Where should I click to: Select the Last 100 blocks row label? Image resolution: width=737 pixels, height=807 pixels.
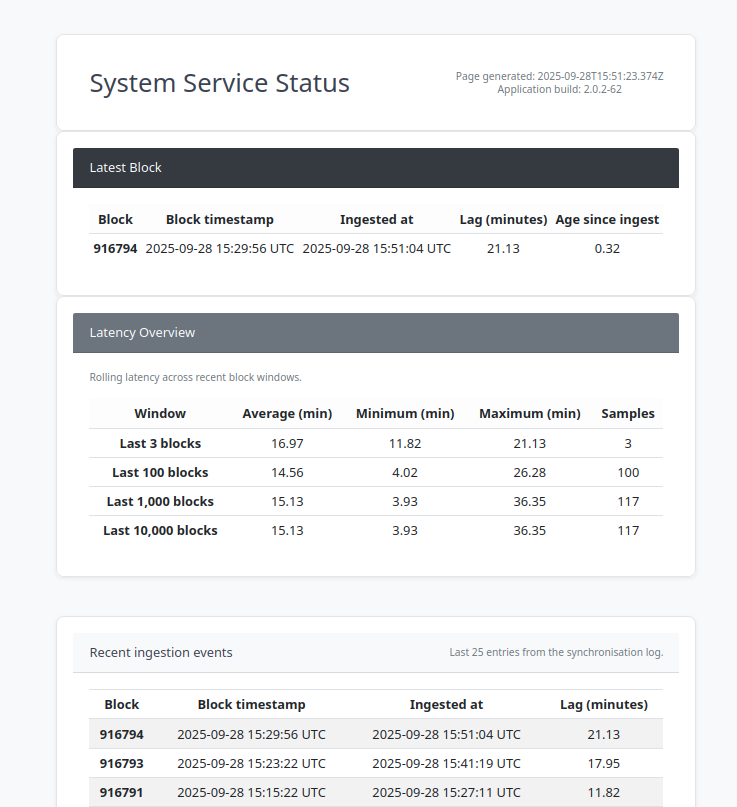[x=160, y=473]
